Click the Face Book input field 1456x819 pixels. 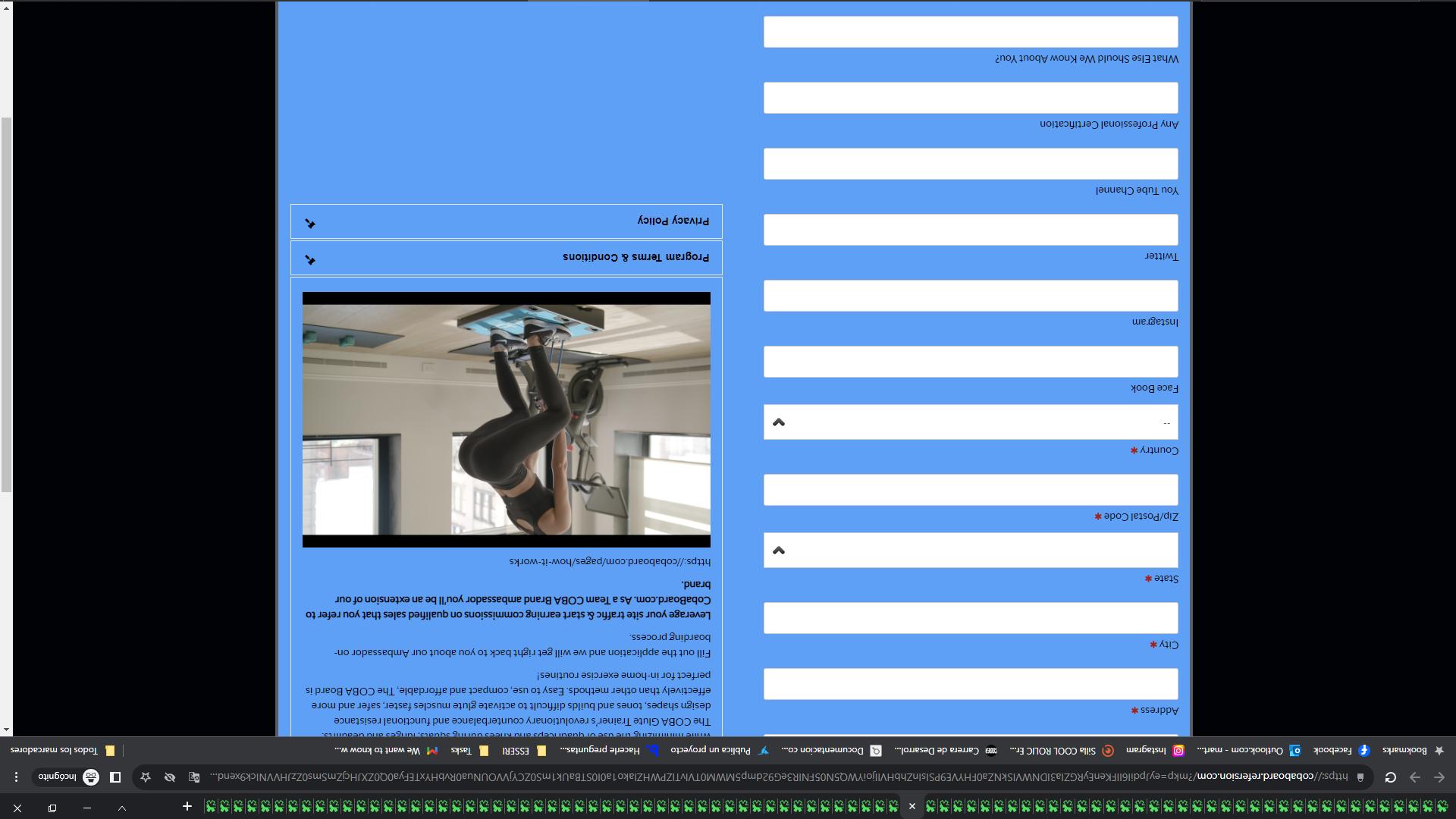coord(971,362)
